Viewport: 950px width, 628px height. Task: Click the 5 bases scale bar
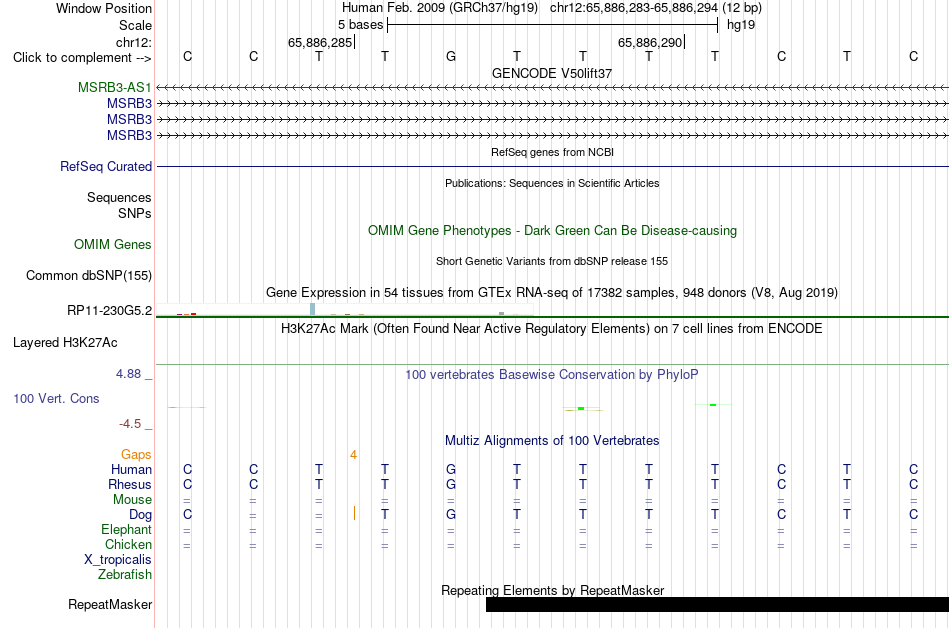point(553,25)
